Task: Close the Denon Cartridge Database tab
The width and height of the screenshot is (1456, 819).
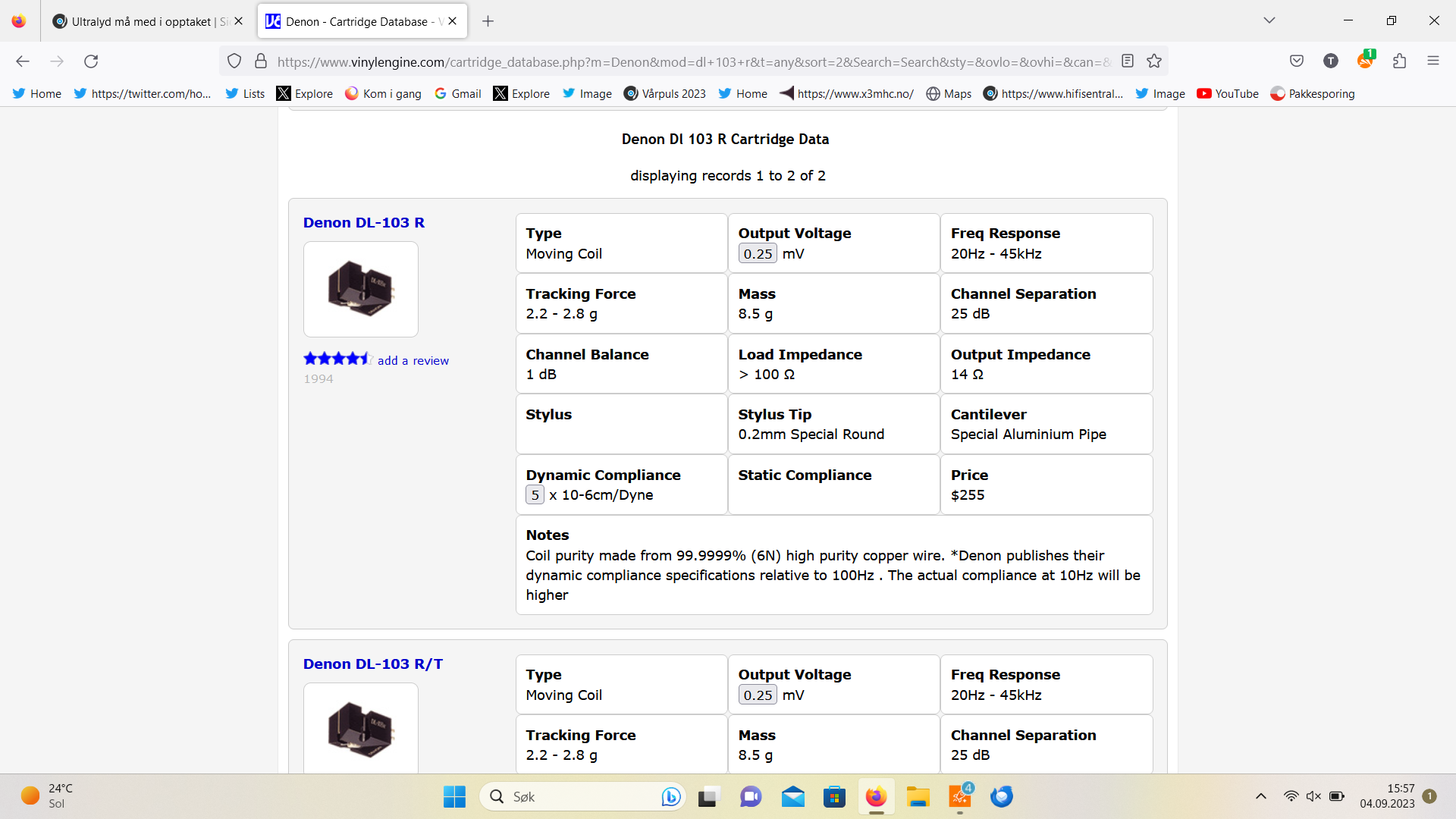Action: point(453,21)
